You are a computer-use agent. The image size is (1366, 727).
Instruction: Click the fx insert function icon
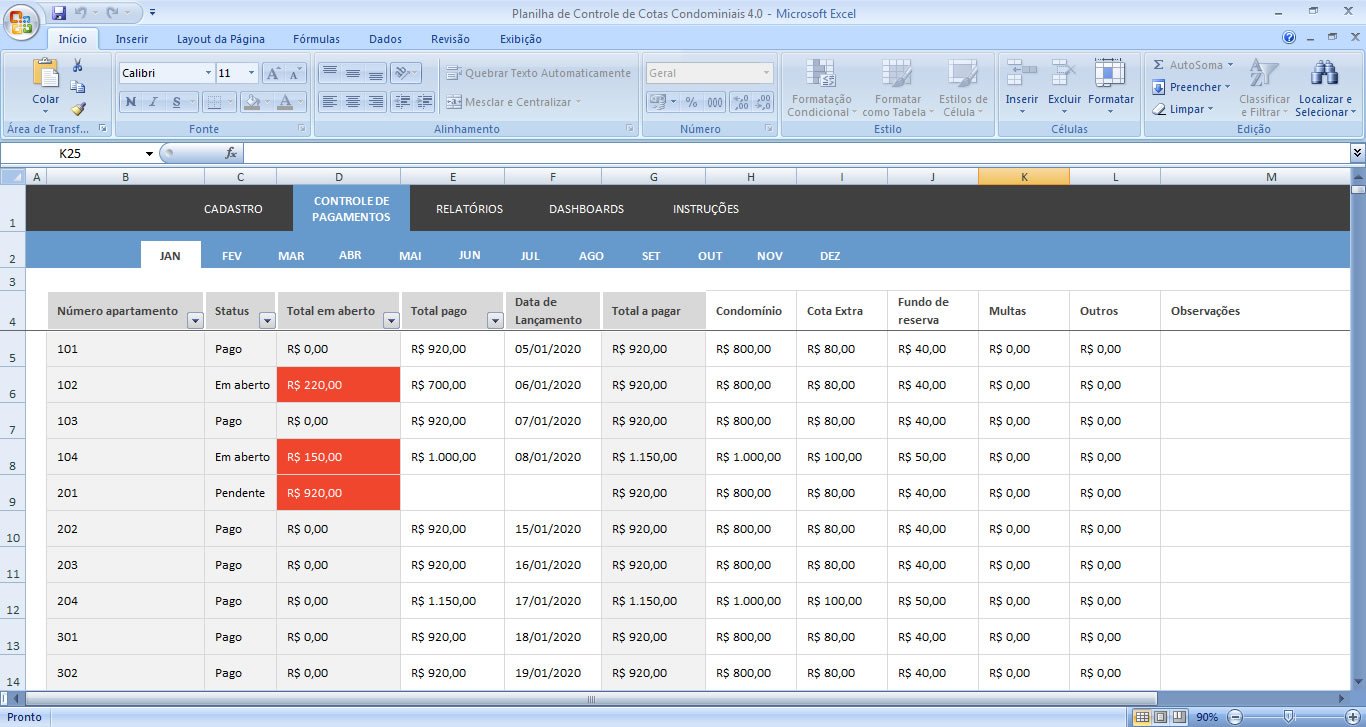point(231,153)
